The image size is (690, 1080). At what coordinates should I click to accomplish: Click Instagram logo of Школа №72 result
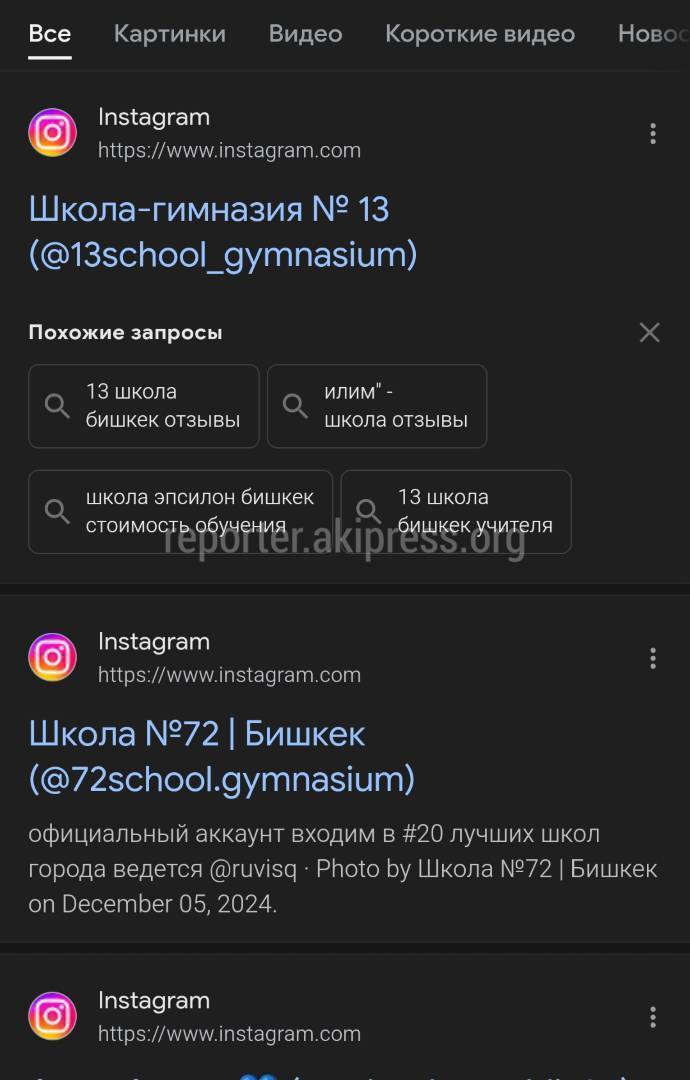click(52, 657)
